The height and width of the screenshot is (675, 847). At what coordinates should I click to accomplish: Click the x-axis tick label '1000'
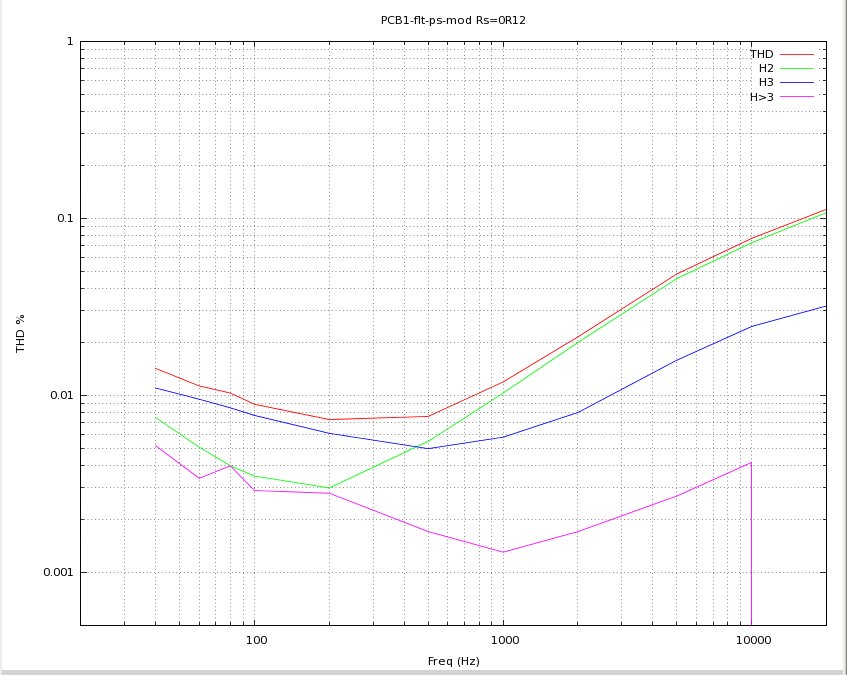tap(505, 640)
